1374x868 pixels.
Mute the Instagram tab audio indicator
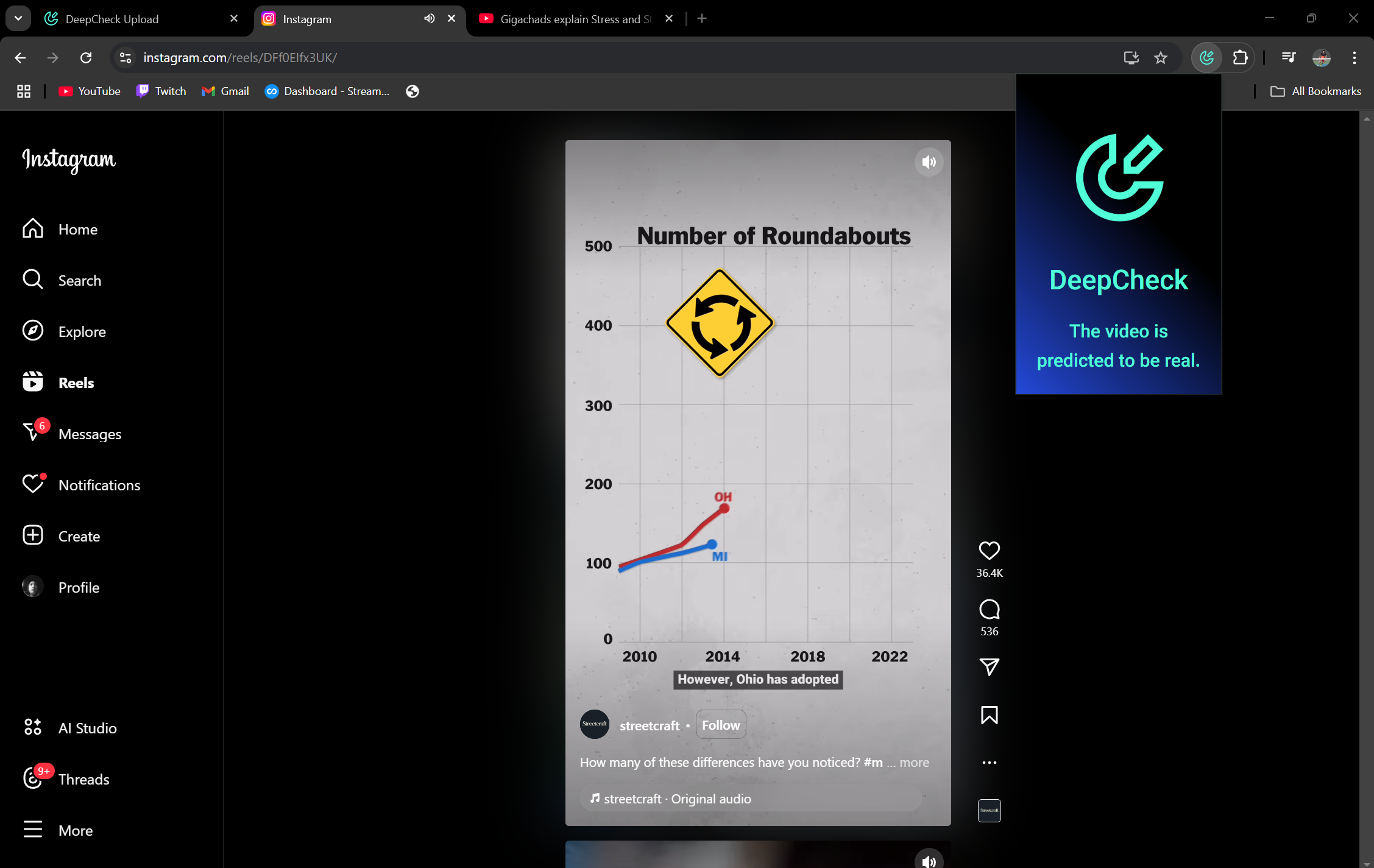[x=430, y=18]
